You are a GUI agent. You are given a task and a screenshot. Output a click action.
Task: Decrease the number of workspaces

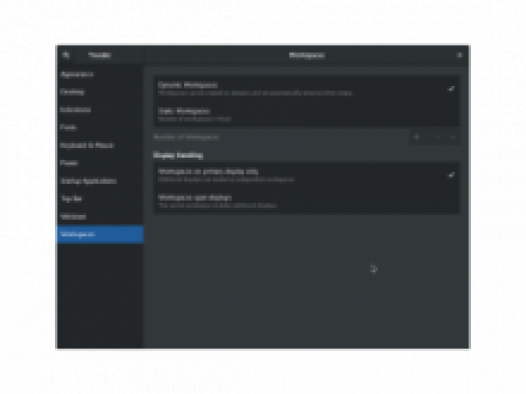[x=438, y=137]
